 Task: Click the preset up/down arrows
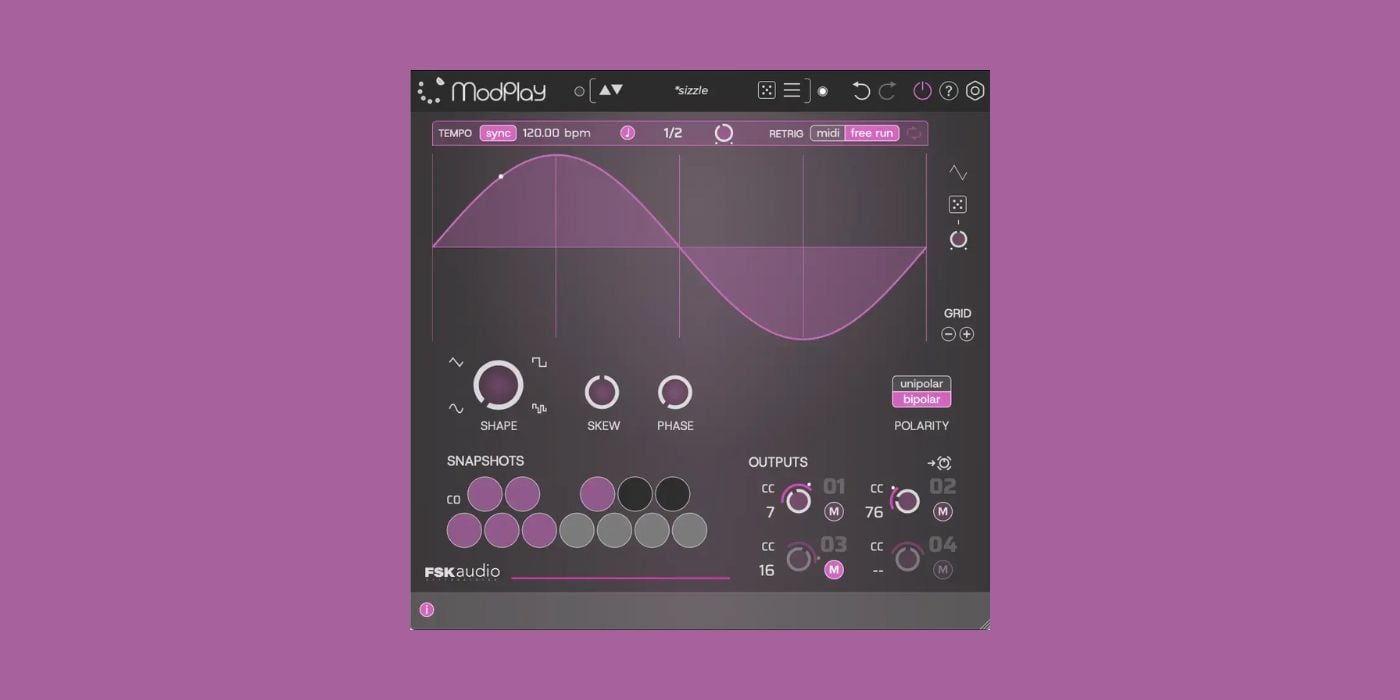(x=610, y=90)
